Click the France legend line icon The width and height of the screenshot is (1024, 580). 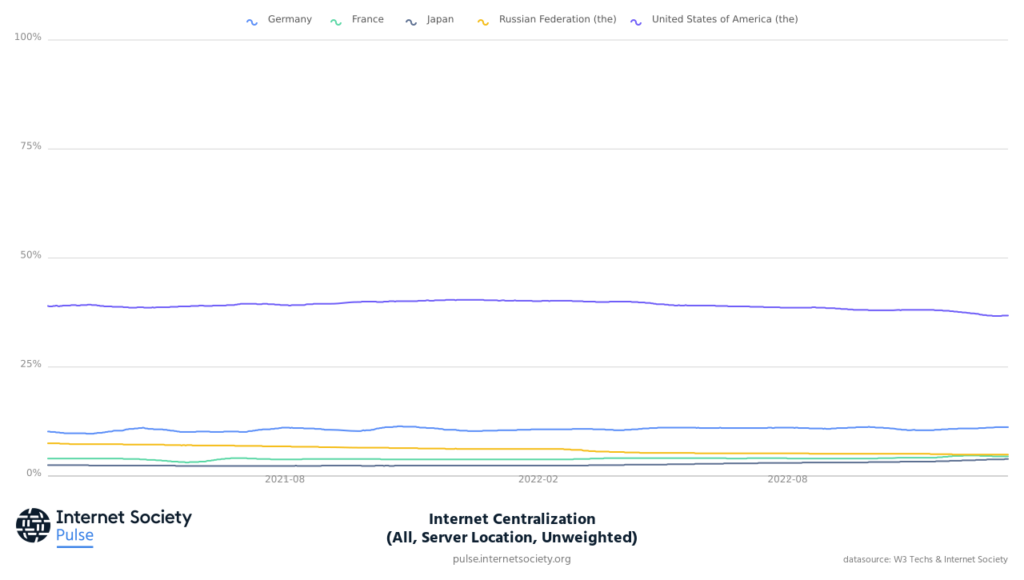[x=336, y=21]
